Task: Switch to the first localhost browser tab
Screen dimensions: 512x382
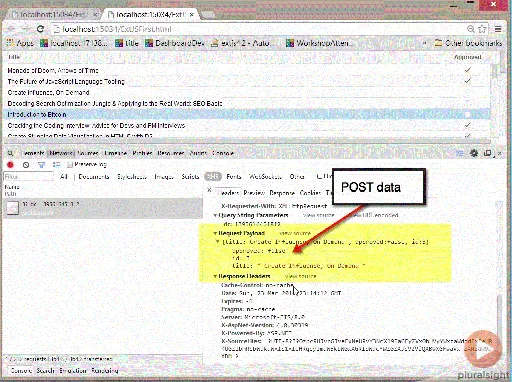Action: pos(53,15)
